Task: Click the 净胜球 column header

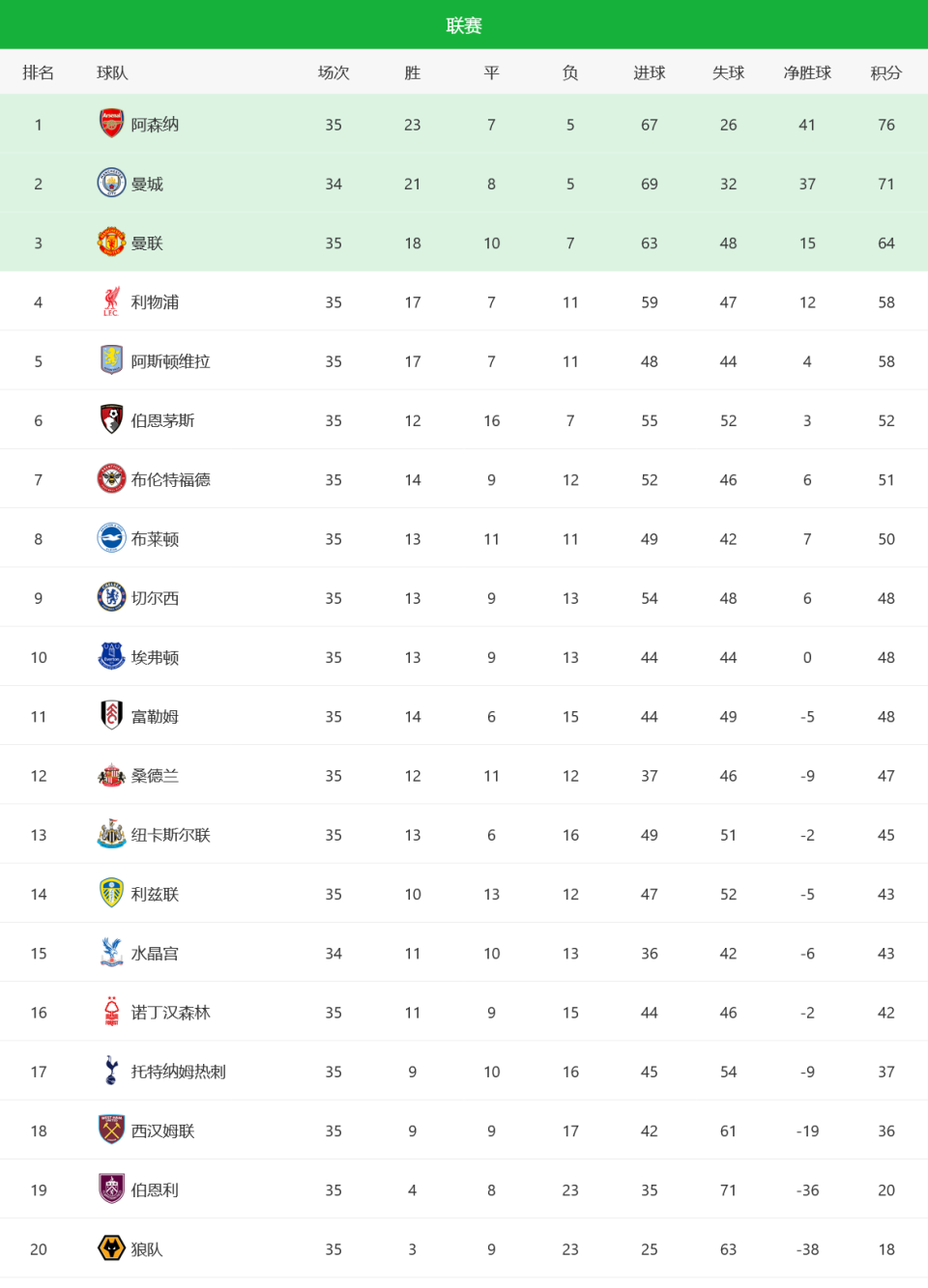Action: pos(807,72)
